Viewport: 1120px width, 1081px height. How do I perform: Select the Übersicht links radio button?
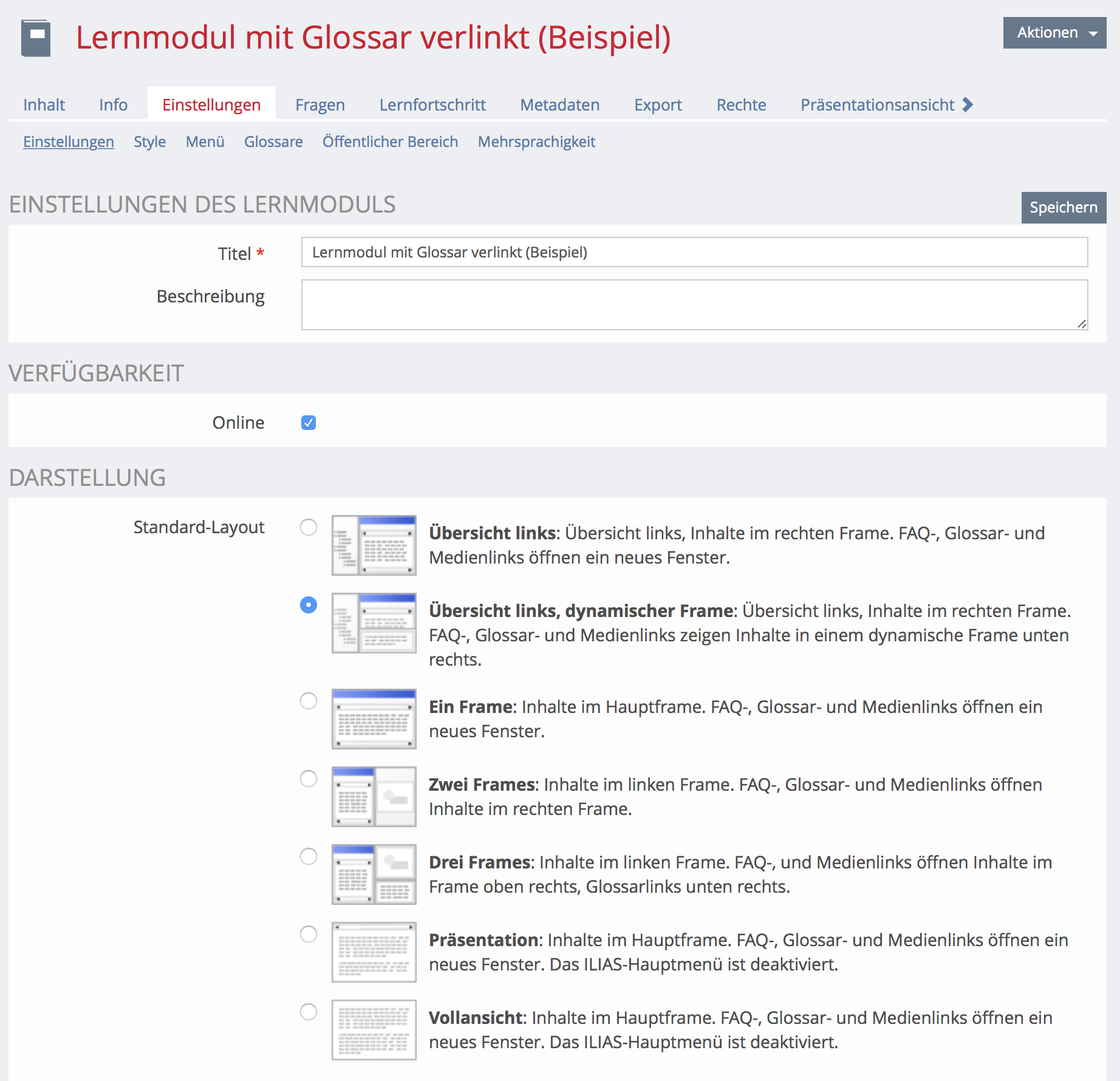pyautogui.click(x=309, y=527)
